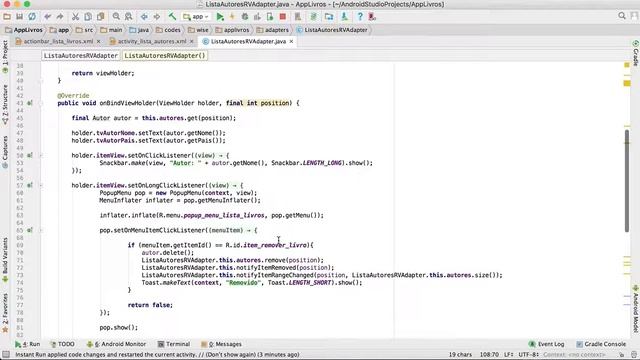640x360 pixels.
Task: Select the ListaAutoresRVAdapter.java tab
Action: point(248,42)
